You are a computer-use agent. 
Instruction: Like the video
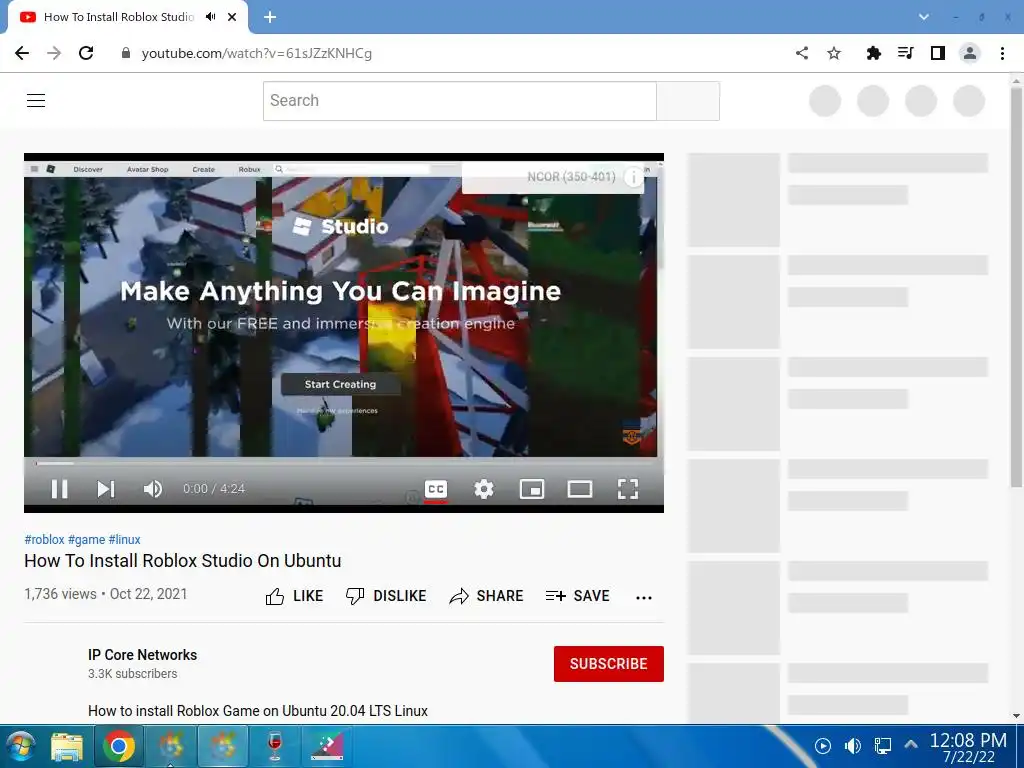tap(295, 596)
